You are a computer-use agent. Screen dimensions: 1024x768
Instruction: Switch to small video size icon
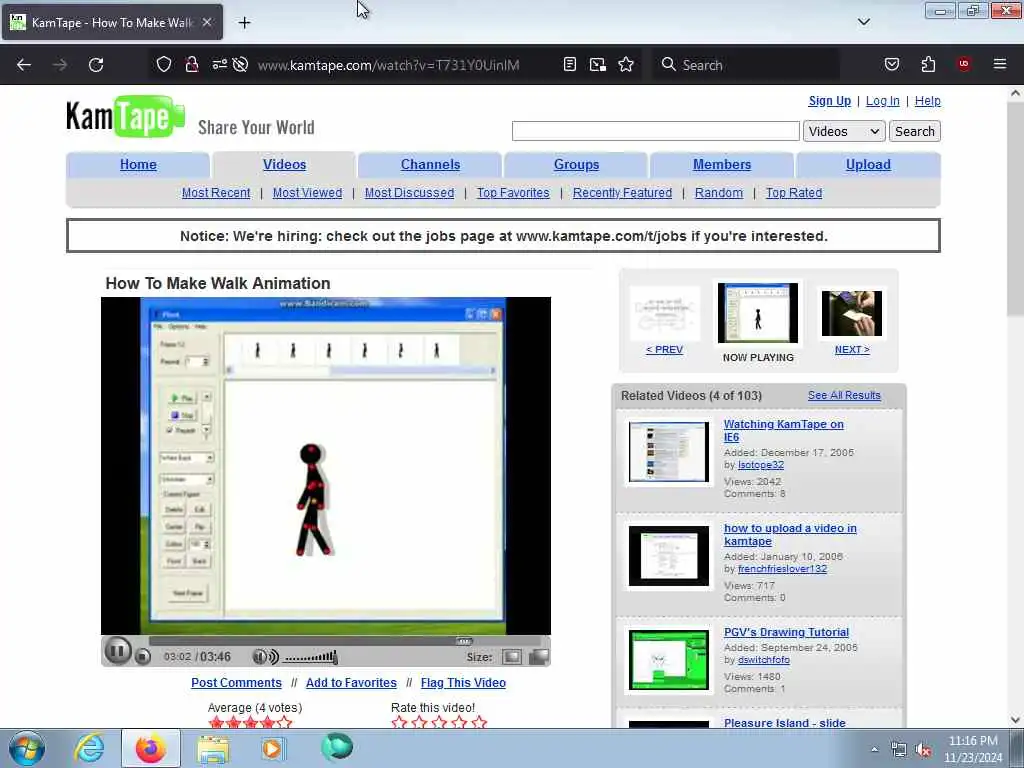pos(511,657)
